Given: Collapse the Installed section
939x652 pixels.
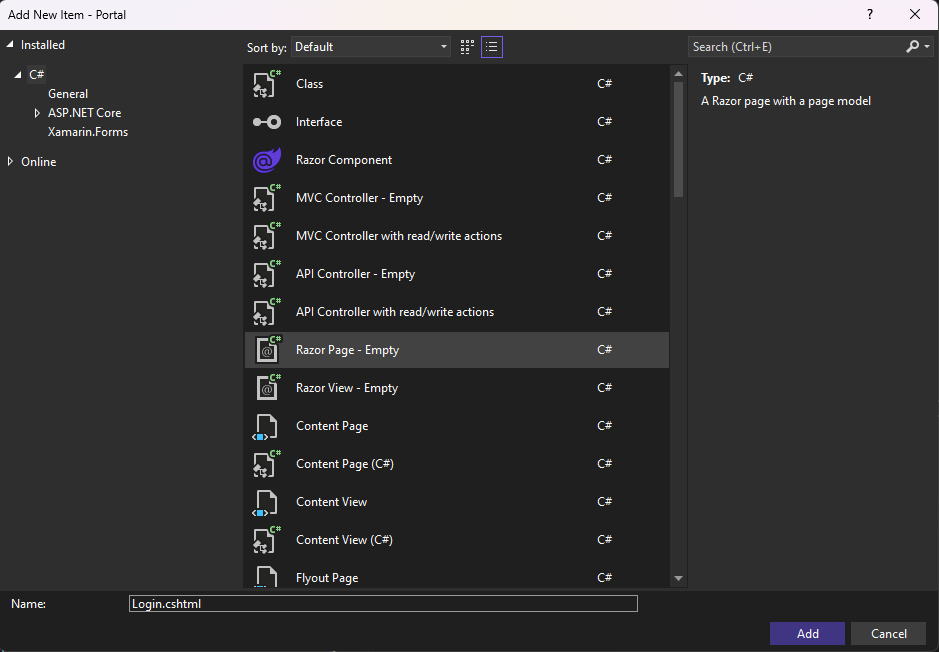Looking at the screenshot, I should pyautogui.click(x=11, y=45).
